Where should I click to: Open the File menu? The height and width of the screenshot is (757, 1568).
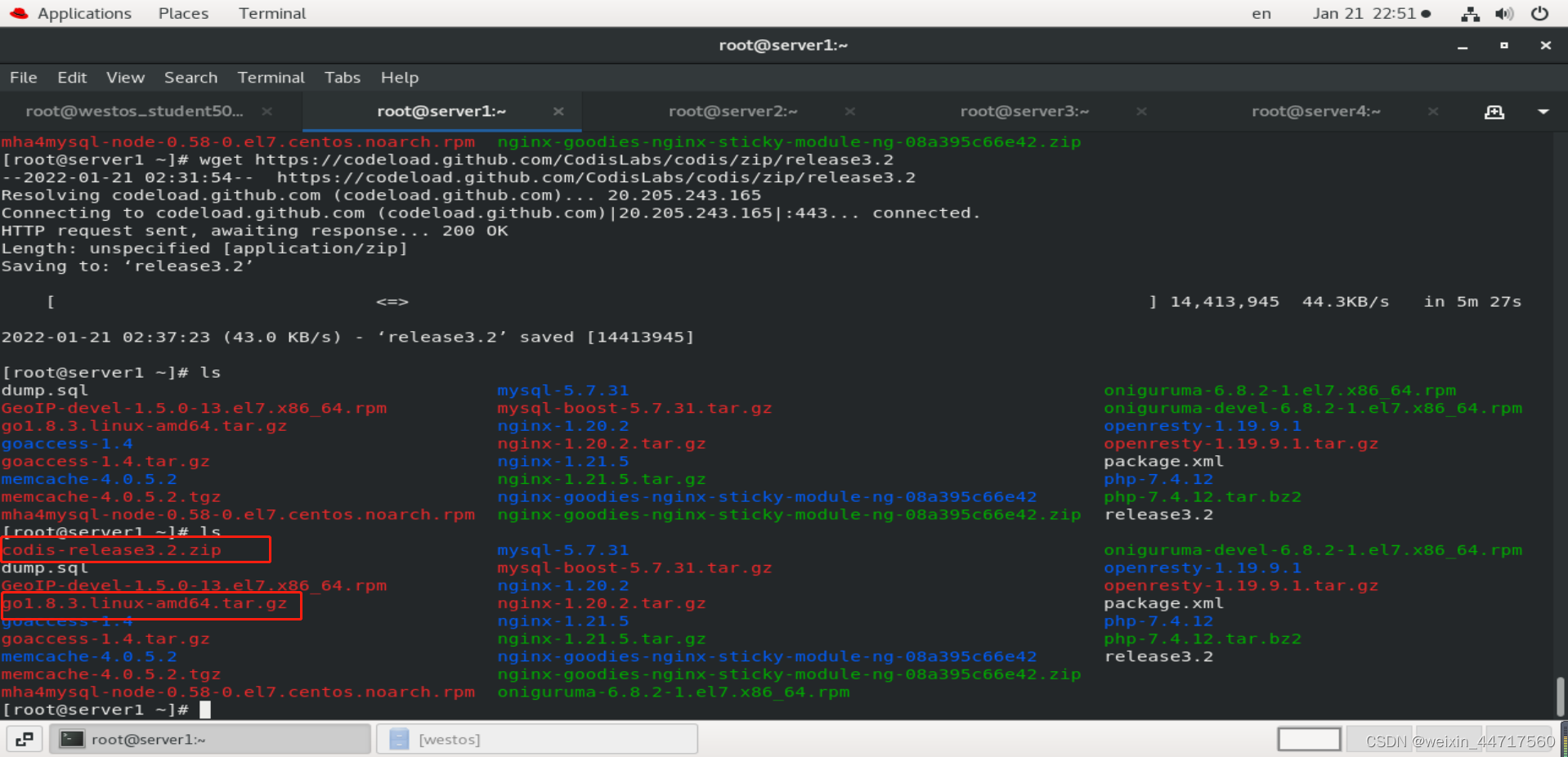click(x=24, y=78)
